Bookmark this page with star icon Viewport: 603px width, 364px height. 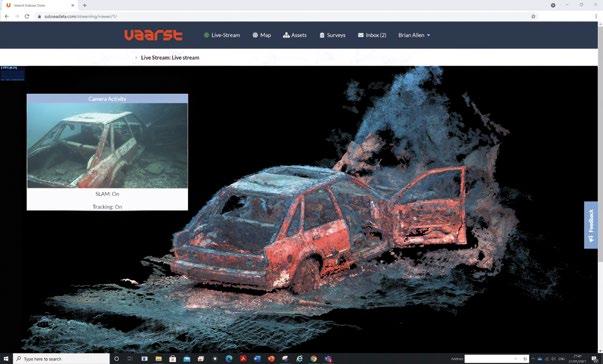coord(533,17)
